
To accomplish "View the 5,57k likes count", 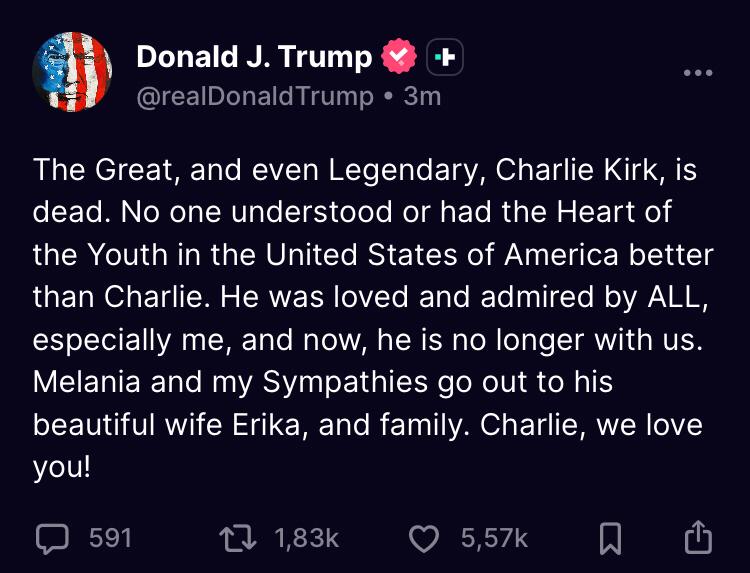I will [x=494, y=538].
